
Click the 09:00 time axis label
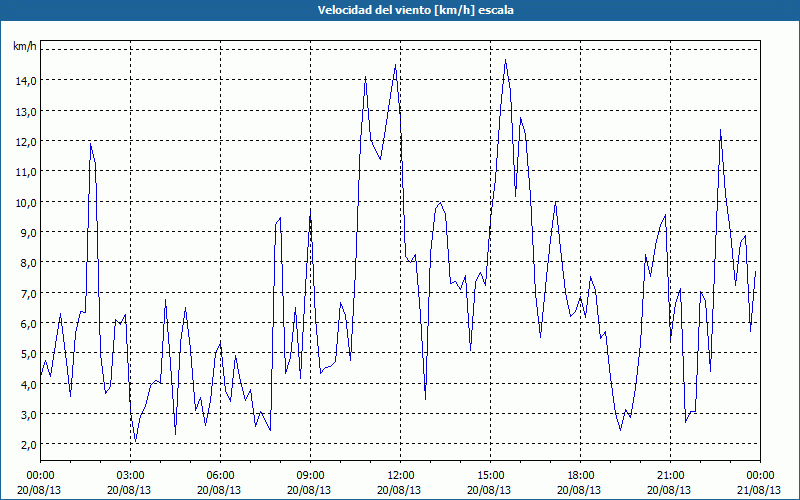[310, 476]
